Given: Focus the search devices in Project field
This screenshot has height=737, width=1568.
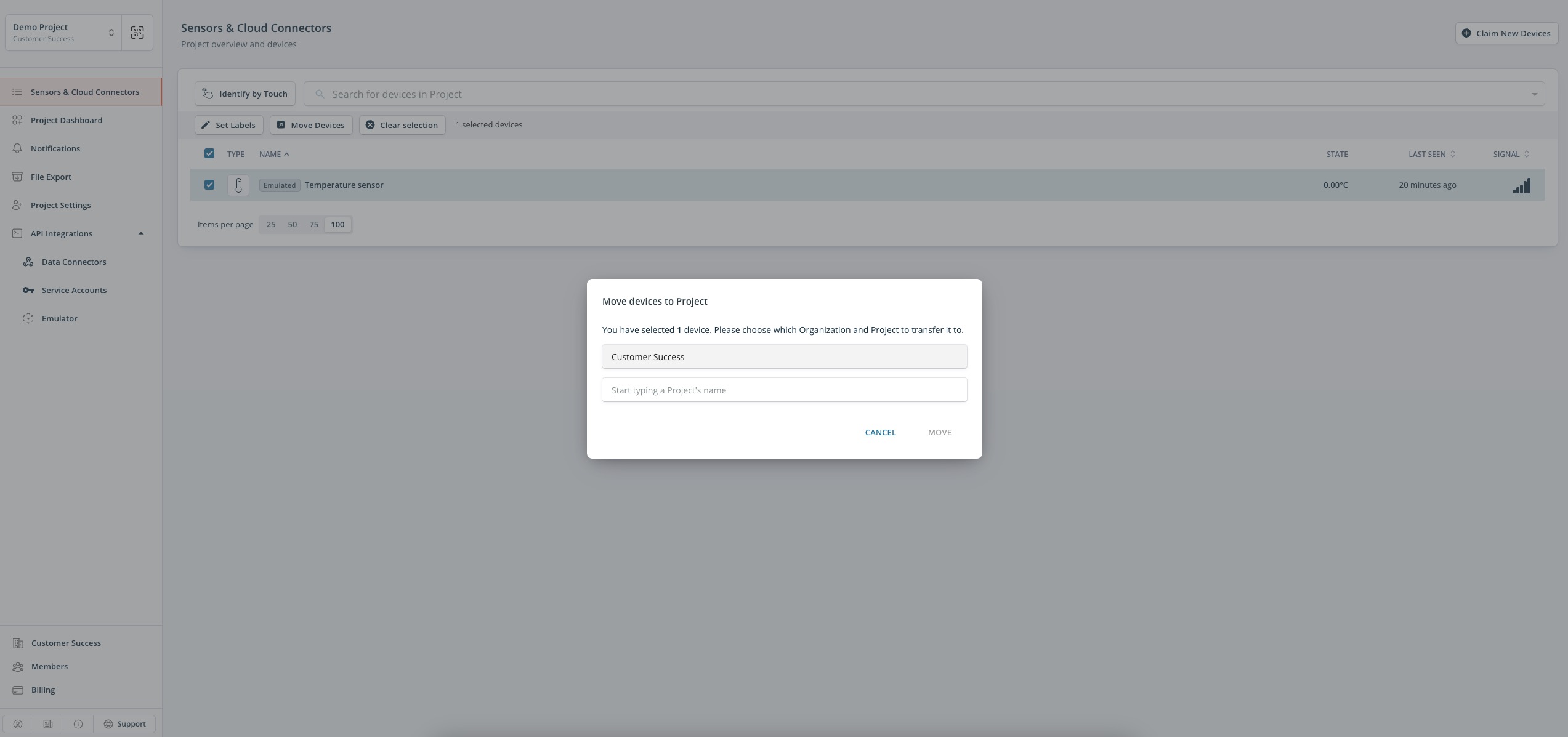Looking at the screenshot, I should pyautogui.click(x=924, y=94).
